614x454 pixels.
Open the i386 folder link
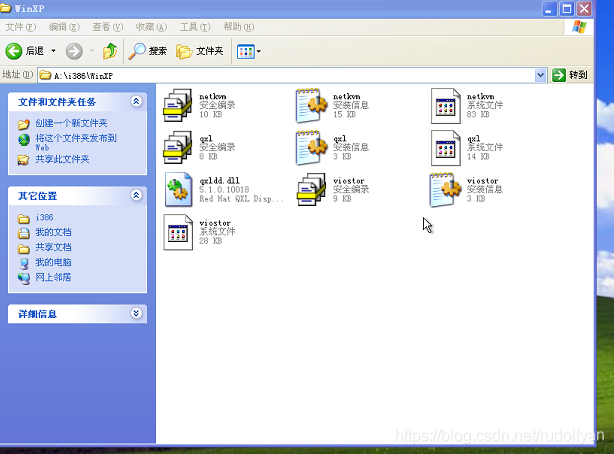click(x=44, y=217)
